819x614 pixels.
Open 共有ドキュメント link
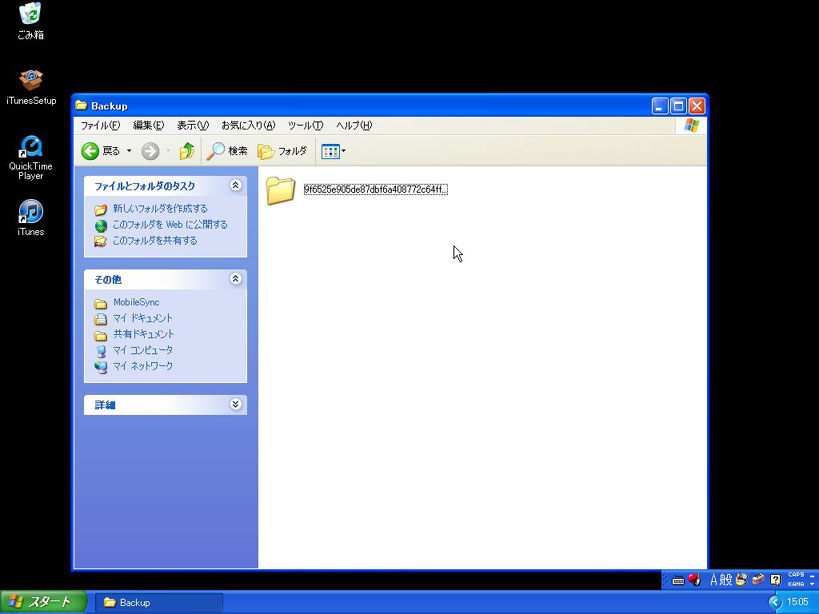tap(144, 334)
